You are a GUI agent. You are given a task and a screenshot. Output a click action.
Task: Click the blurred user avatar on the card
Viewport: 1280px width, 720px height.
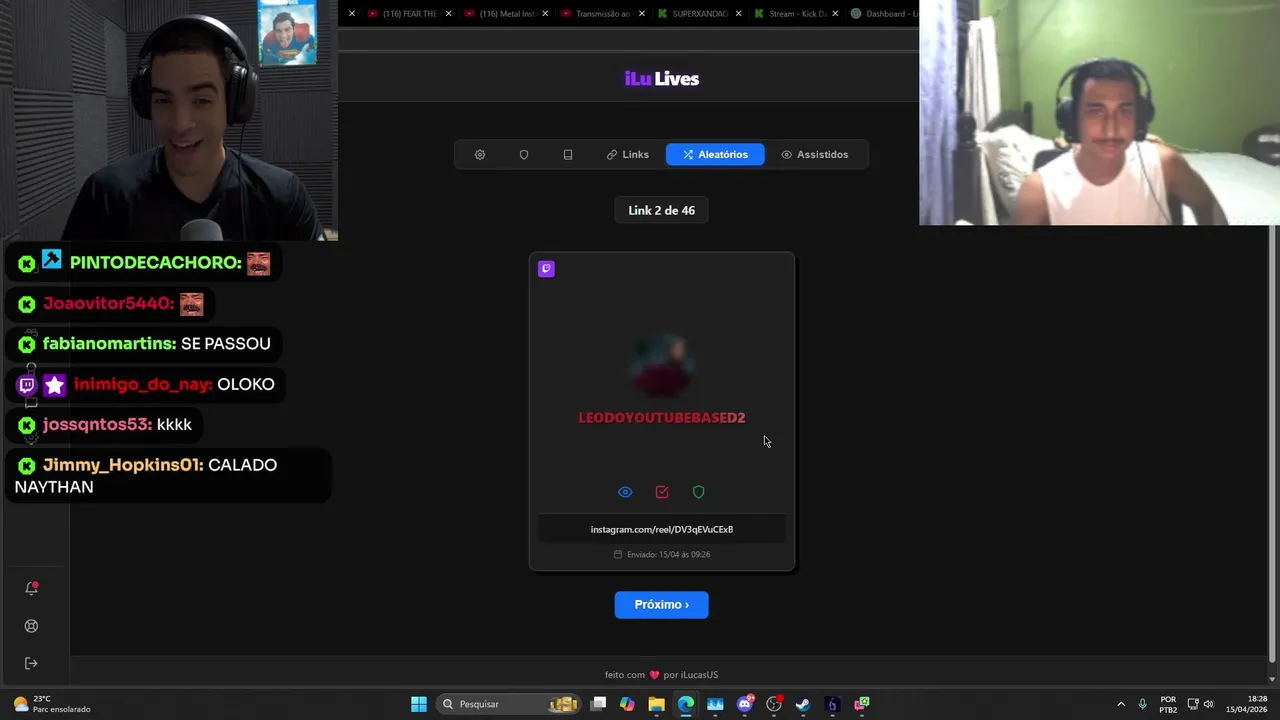click(x=662, y=365)
